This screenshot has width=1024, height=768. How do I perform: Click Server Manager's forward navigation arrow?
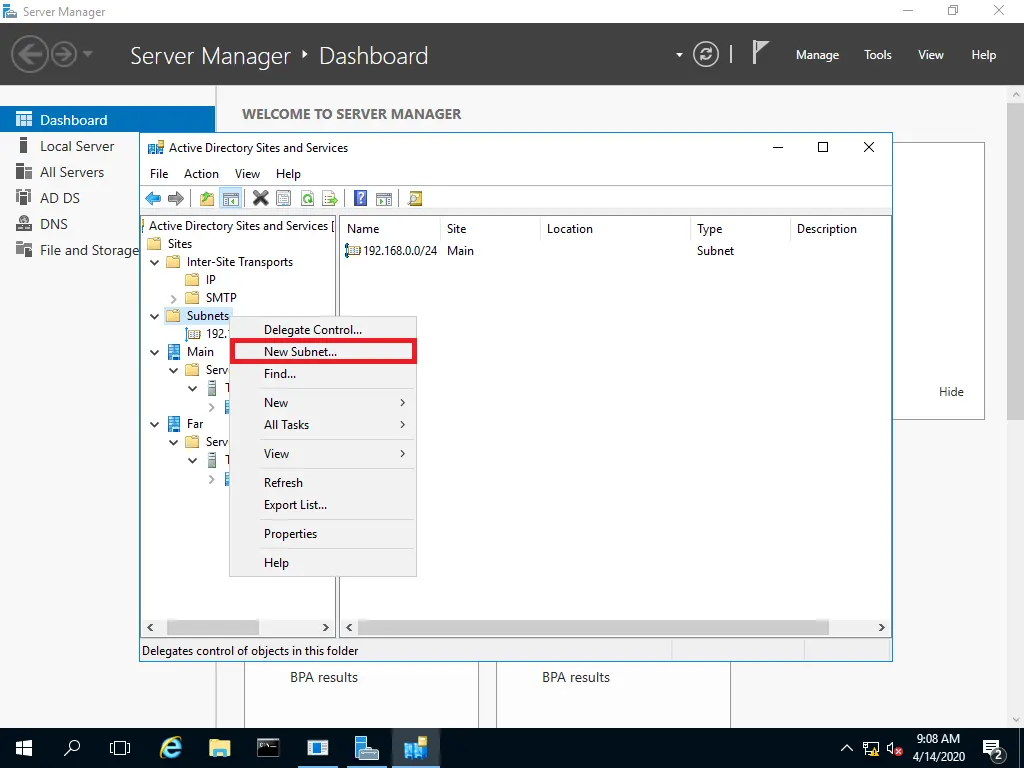click(x=64, y=54)
